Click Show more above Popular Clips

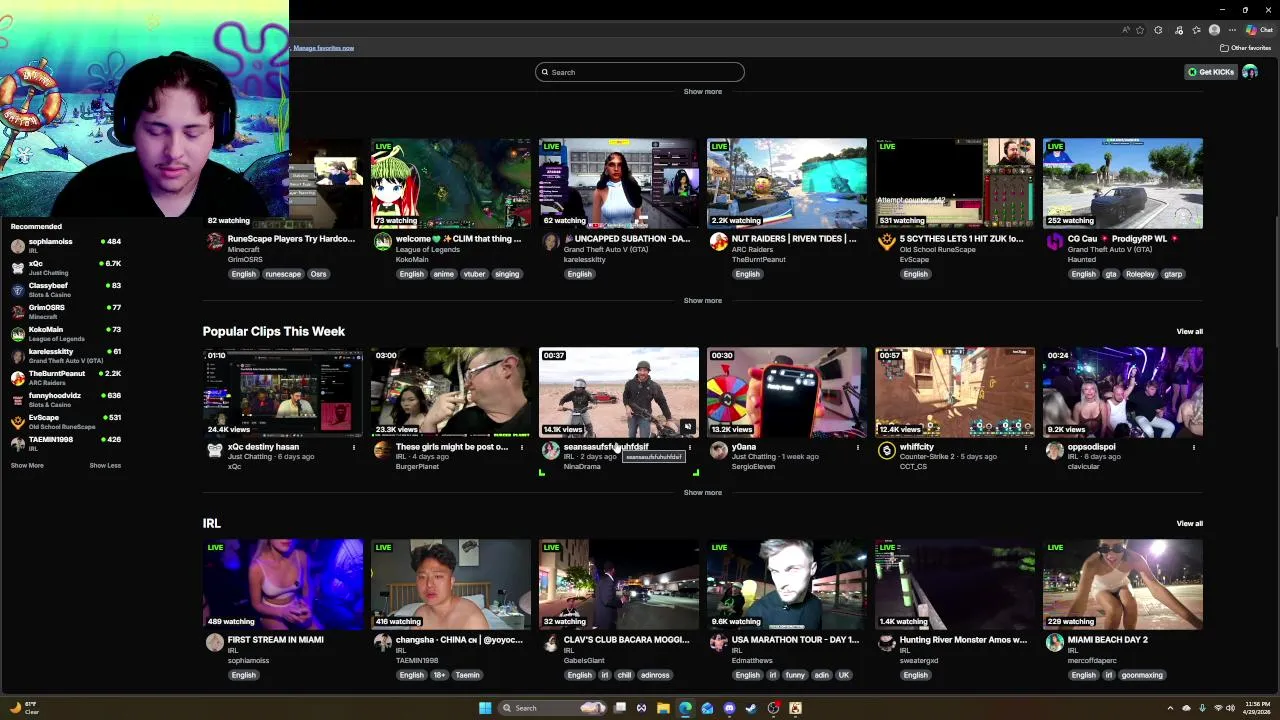click(702, 300)
